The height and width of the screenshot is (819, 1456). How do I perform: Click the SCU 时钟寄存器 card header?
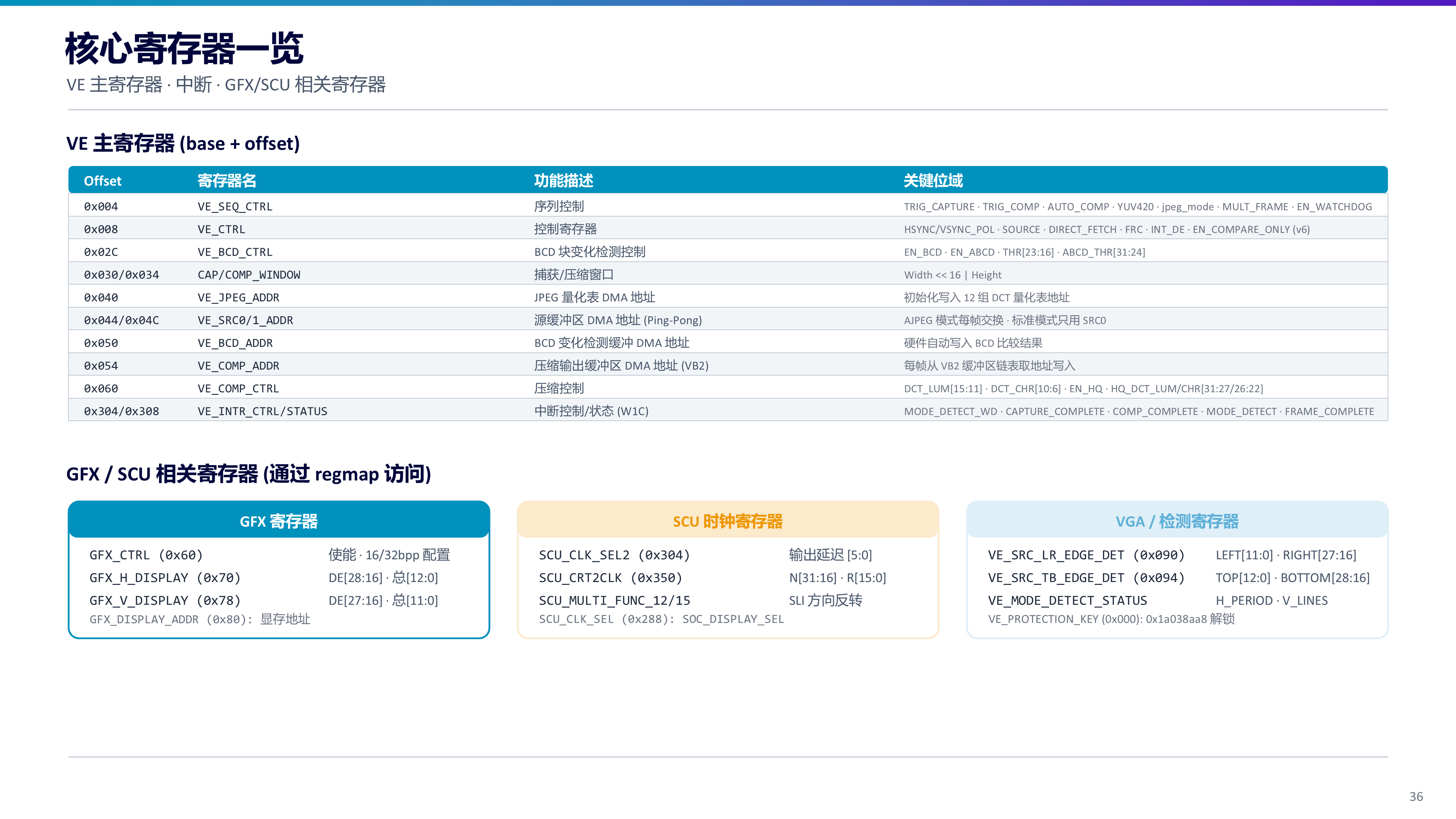click(x=727, y=520)
